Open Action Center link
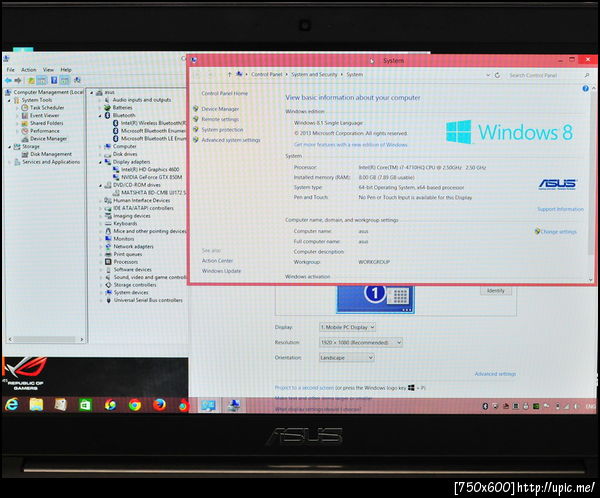The width and height of the screenshot is (600, 498). 217,261
